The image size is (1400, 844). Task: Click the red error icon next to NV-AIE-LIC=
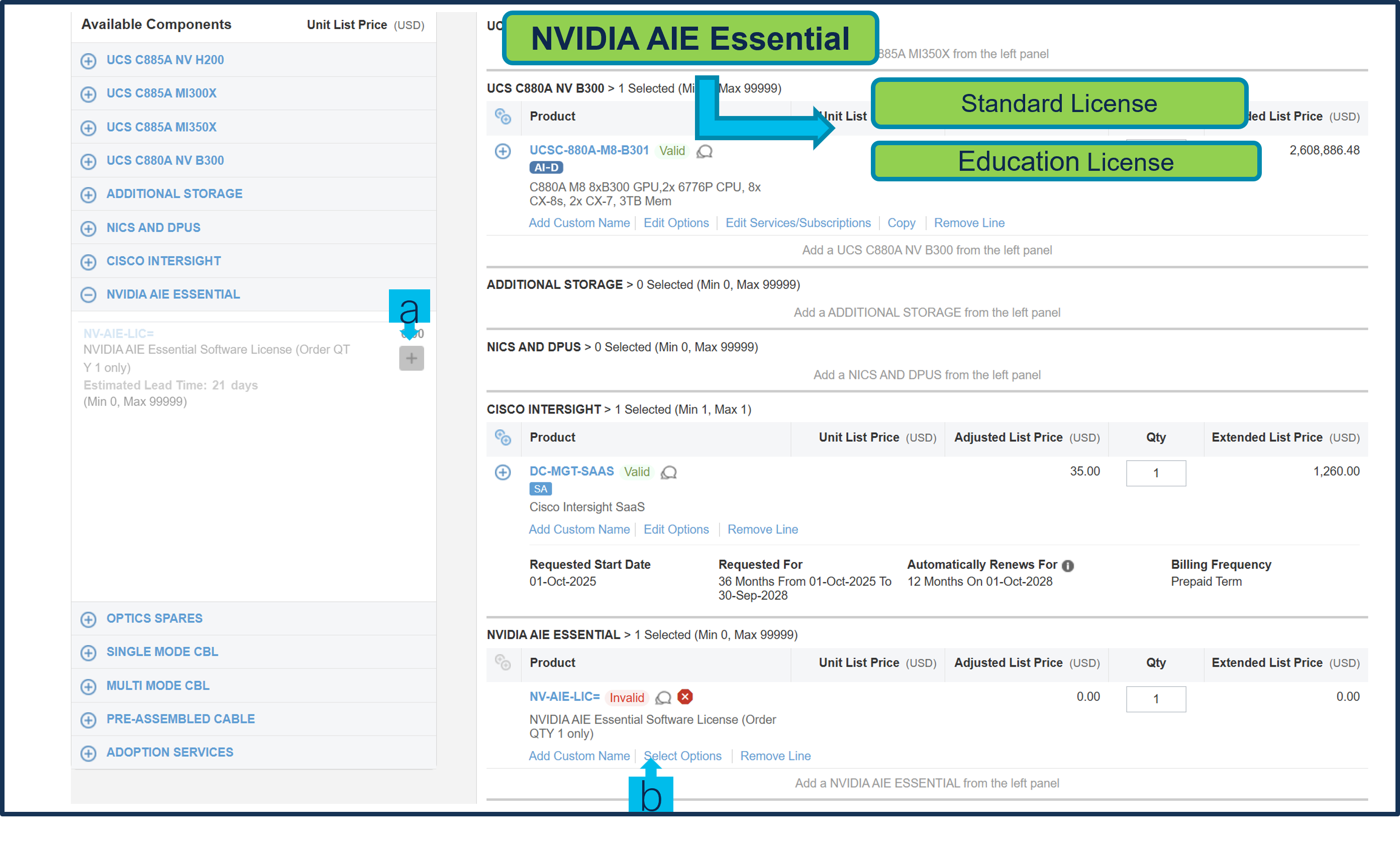[685, 697]
